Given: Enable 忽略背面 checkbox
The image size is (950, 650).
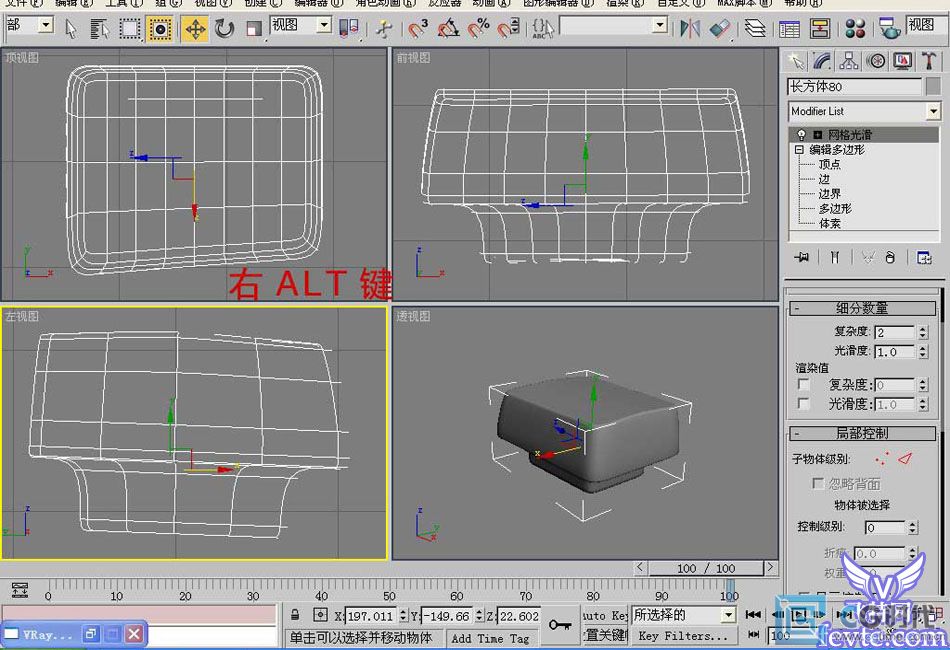Looking at the screenshot, I should click(x=817, y=483).
